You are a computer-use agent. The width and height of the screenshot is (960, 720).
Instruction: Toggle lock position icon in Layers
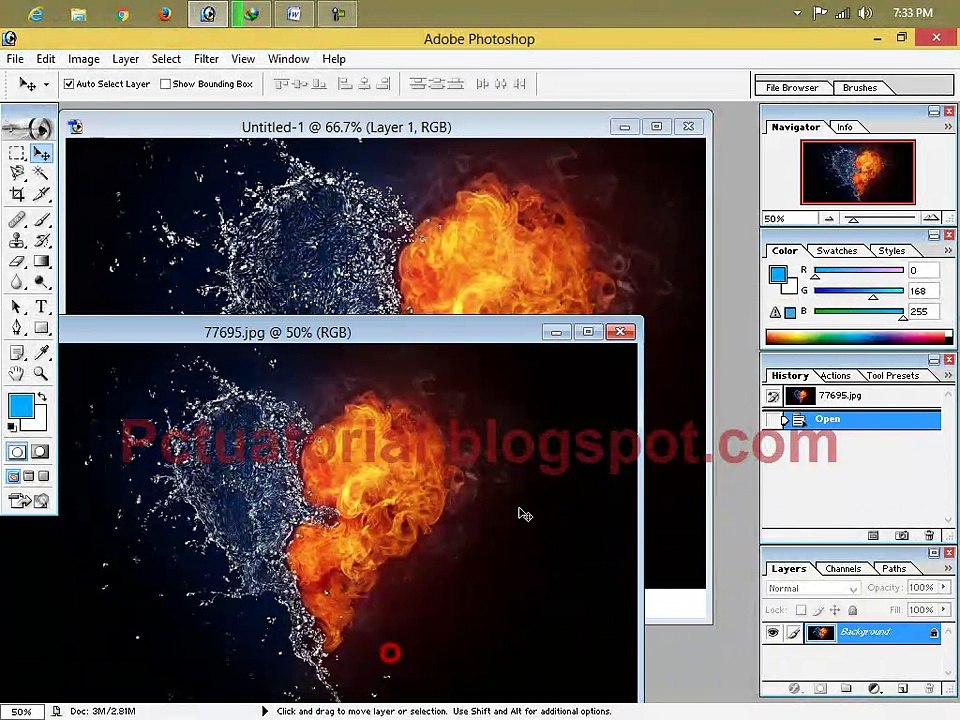point(834,610)
